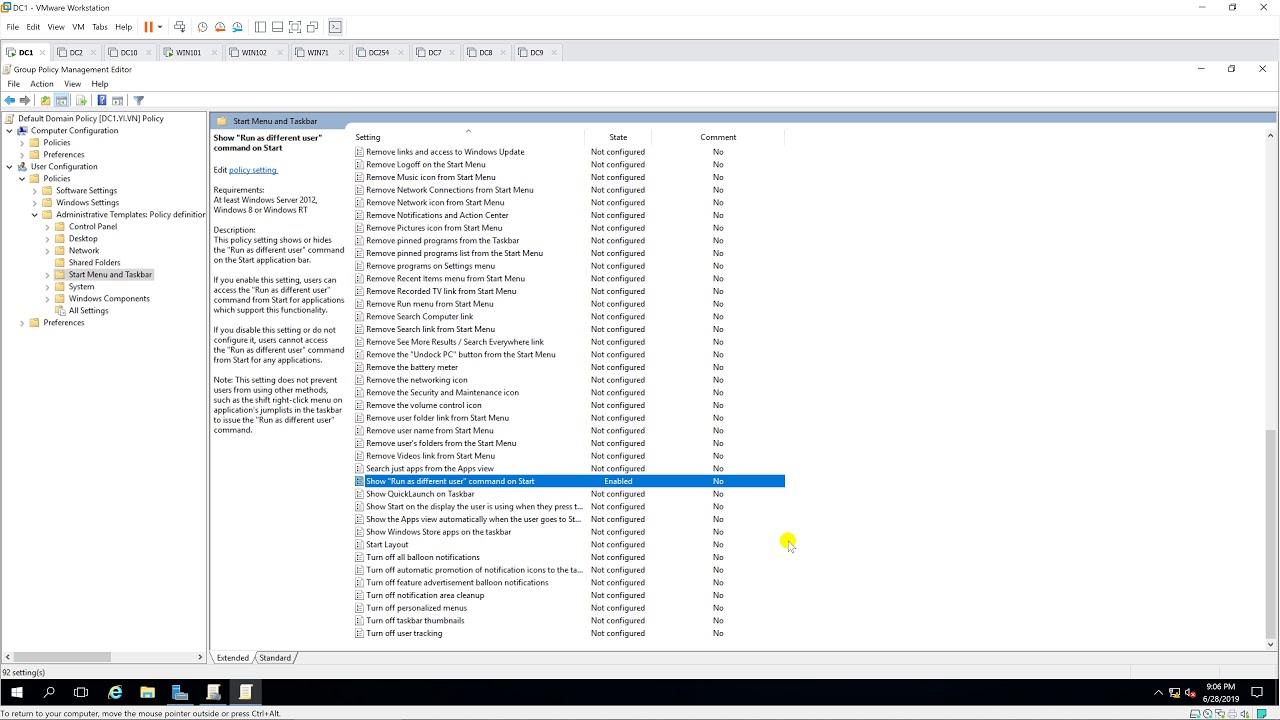Enter VMware full screen mode icon

point(295,27)
